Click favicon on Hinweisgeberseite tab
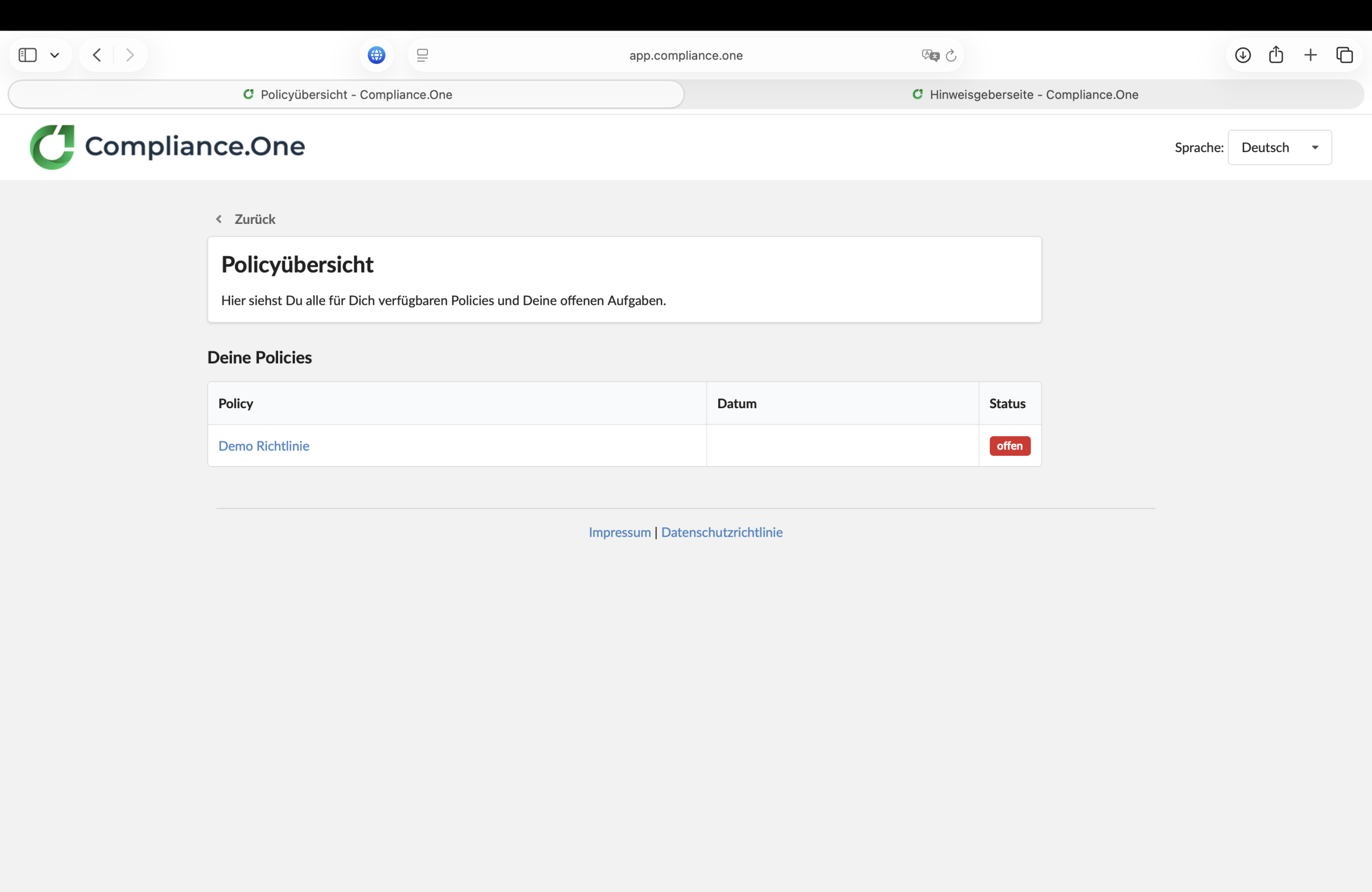Image resolution: width=1372 pixels, height=892 pixels. pyautogui.click(x=918, y=94)
